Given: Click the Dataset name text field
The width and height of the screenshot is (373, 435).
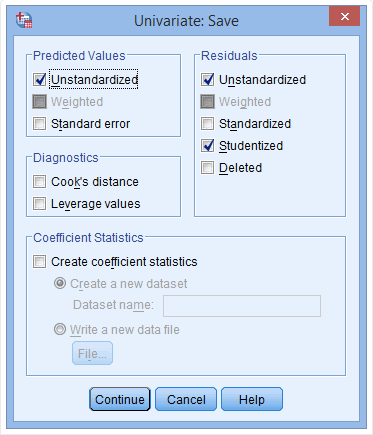Looking at the screenshot, I should [x=242, y=306].
